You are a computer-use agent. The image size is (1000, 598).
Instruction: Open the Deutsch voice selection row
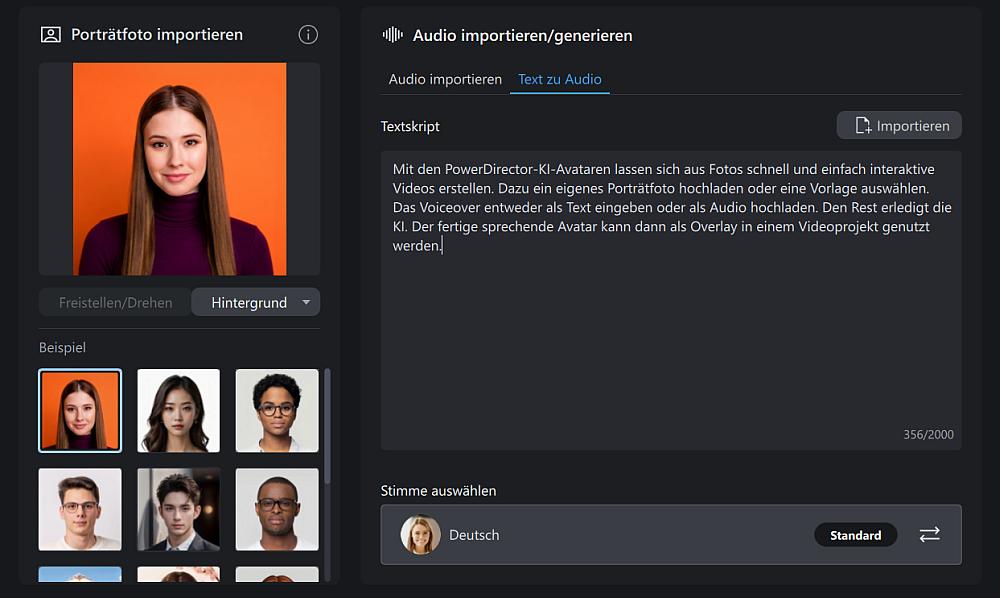tap(671, 534)
